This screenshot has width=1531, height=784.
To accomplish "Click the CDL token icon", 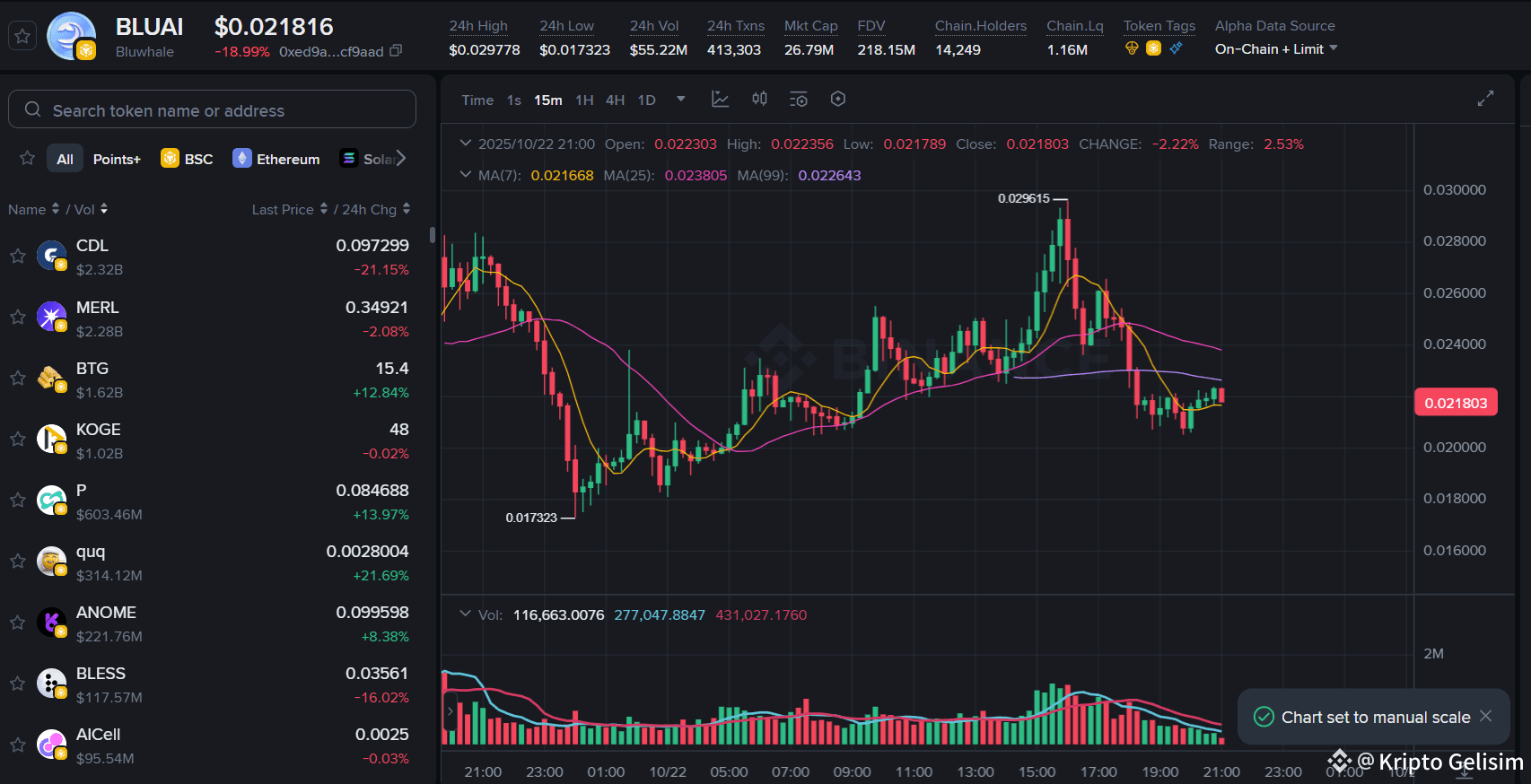I will [51, 256].
